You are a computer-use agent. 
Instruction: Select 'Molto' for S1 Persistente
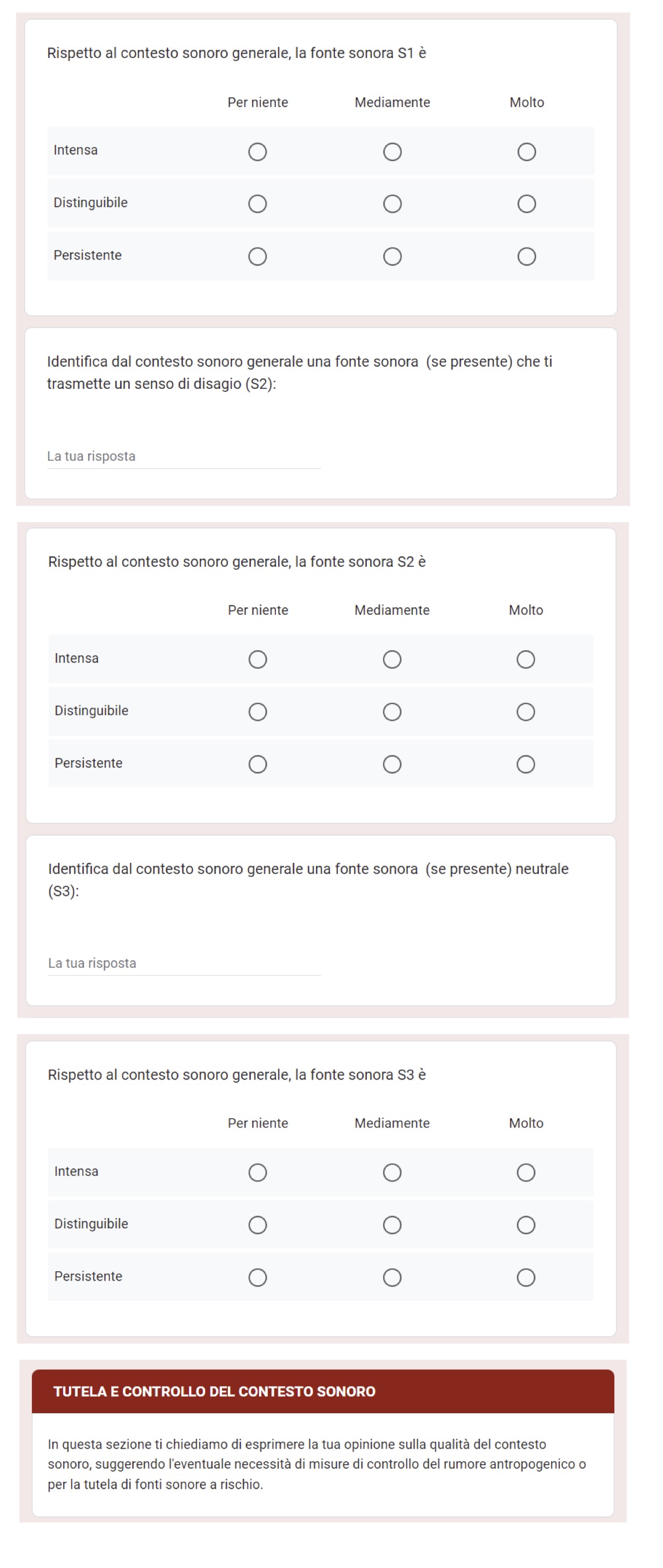pos(527,256)
